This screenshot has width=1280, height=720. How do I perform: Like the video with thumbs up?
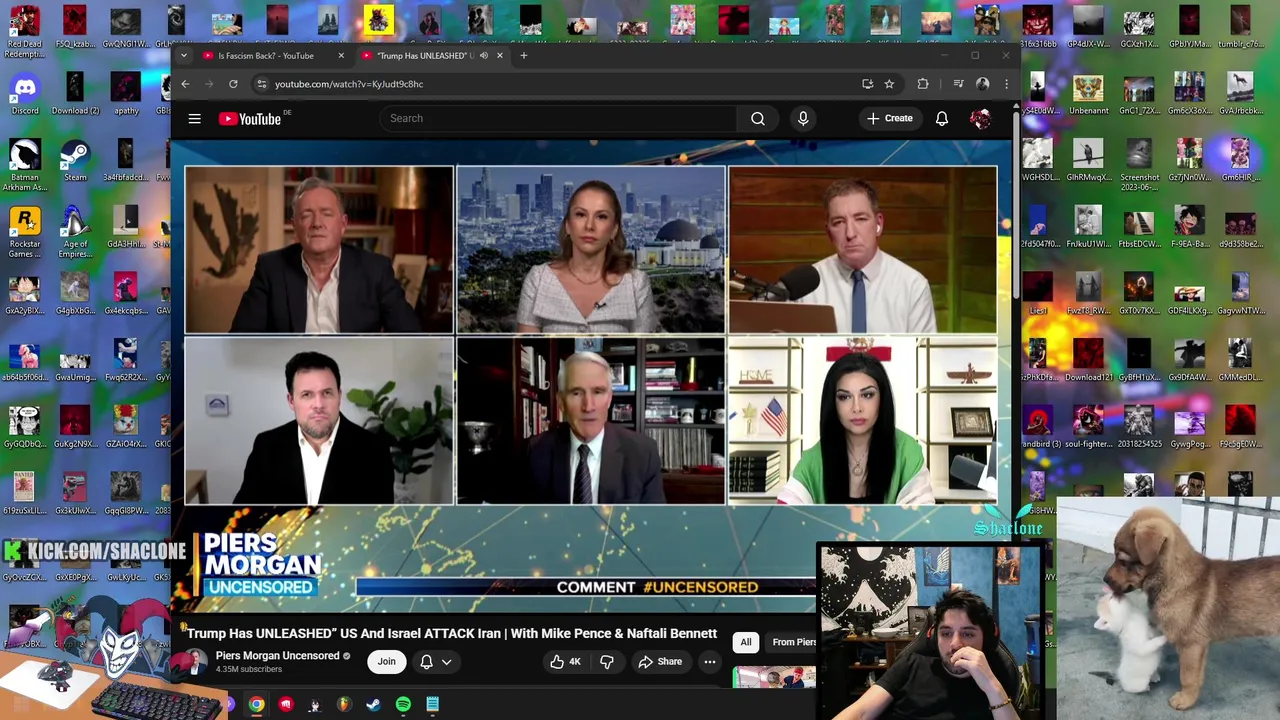(x=565, y=662)
